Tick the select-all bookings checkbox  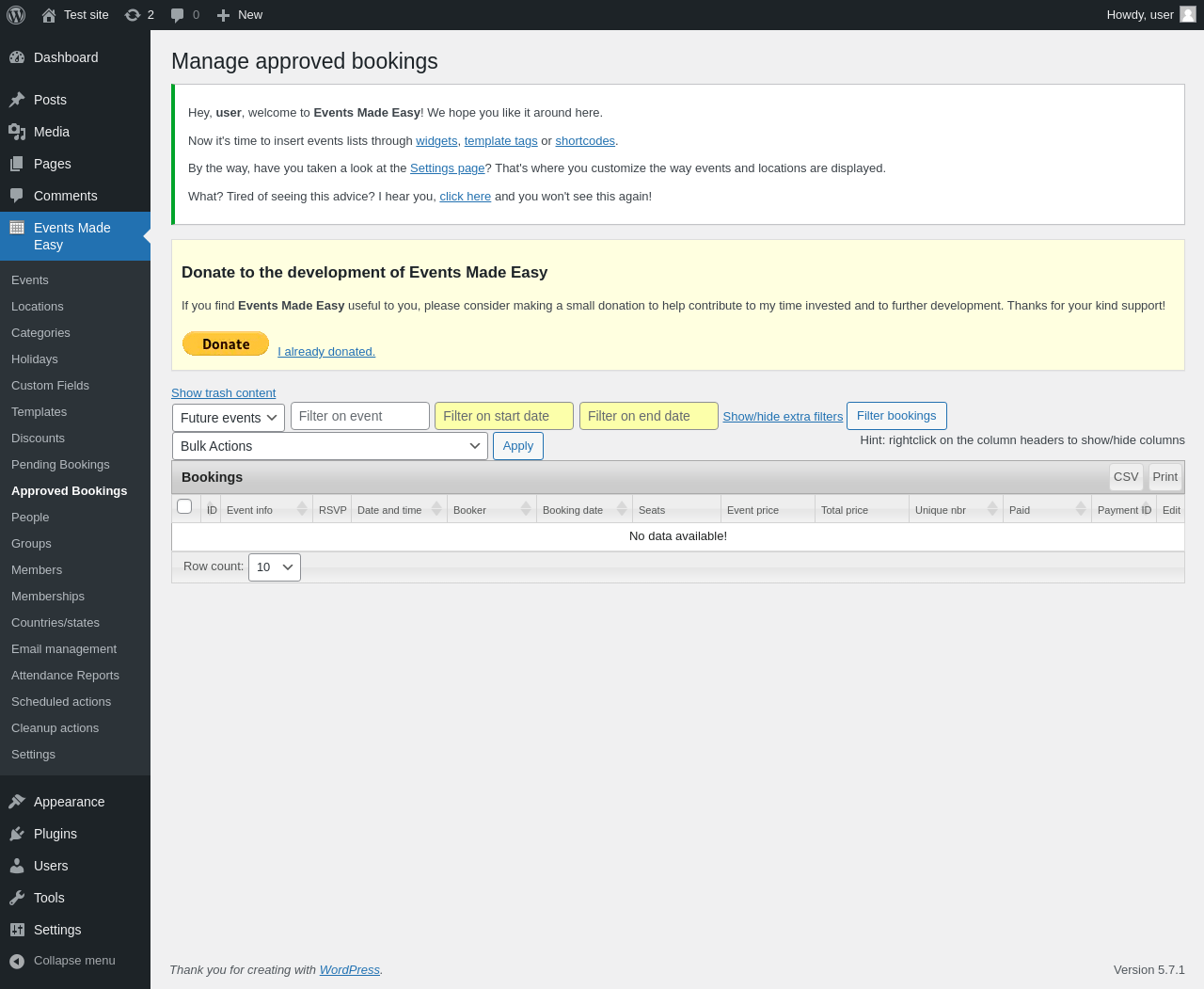point(184,506)
